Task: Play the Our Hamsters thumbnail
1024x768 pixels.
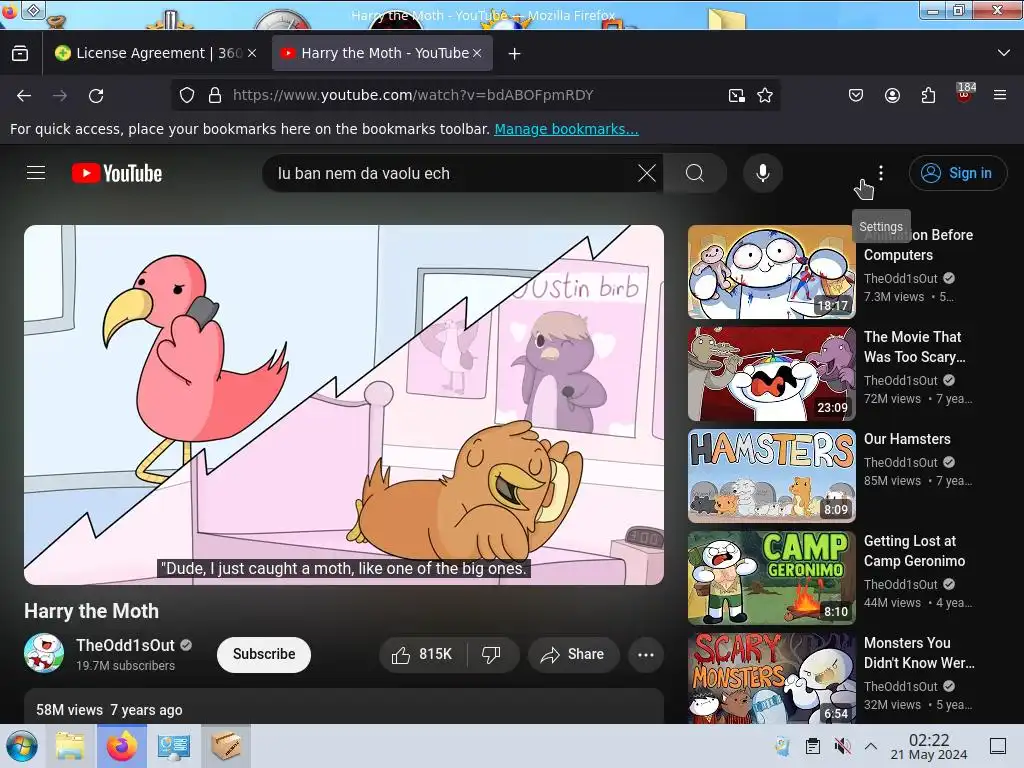Action: (x=771, y=476)
